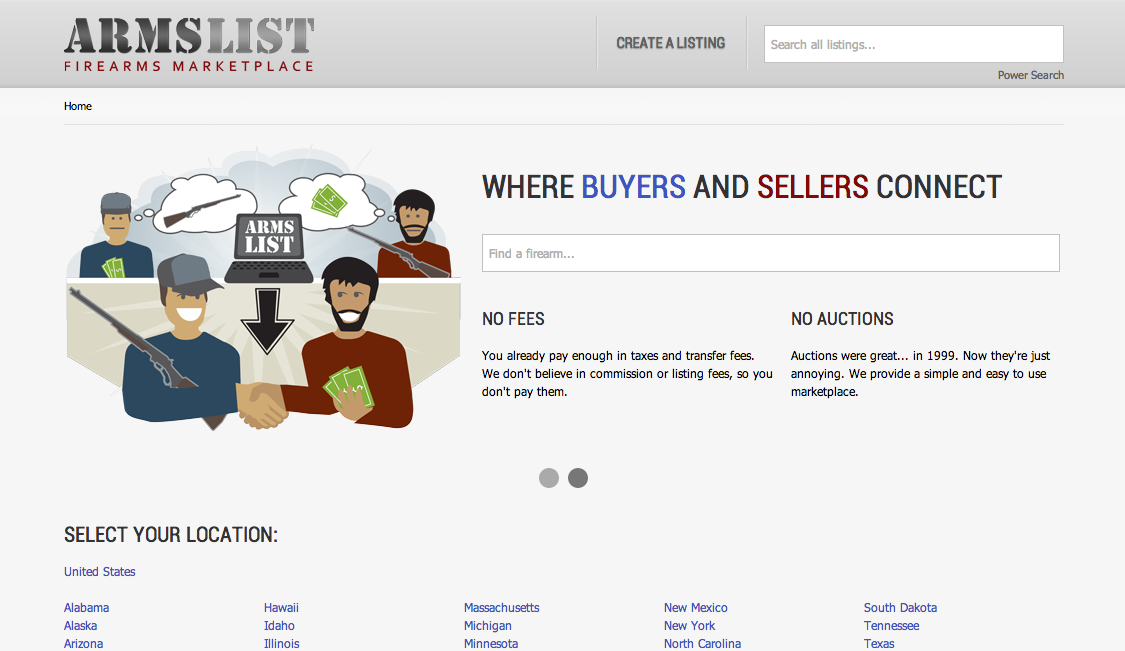Click the Arms List laptop illustration

coord(269,248)
